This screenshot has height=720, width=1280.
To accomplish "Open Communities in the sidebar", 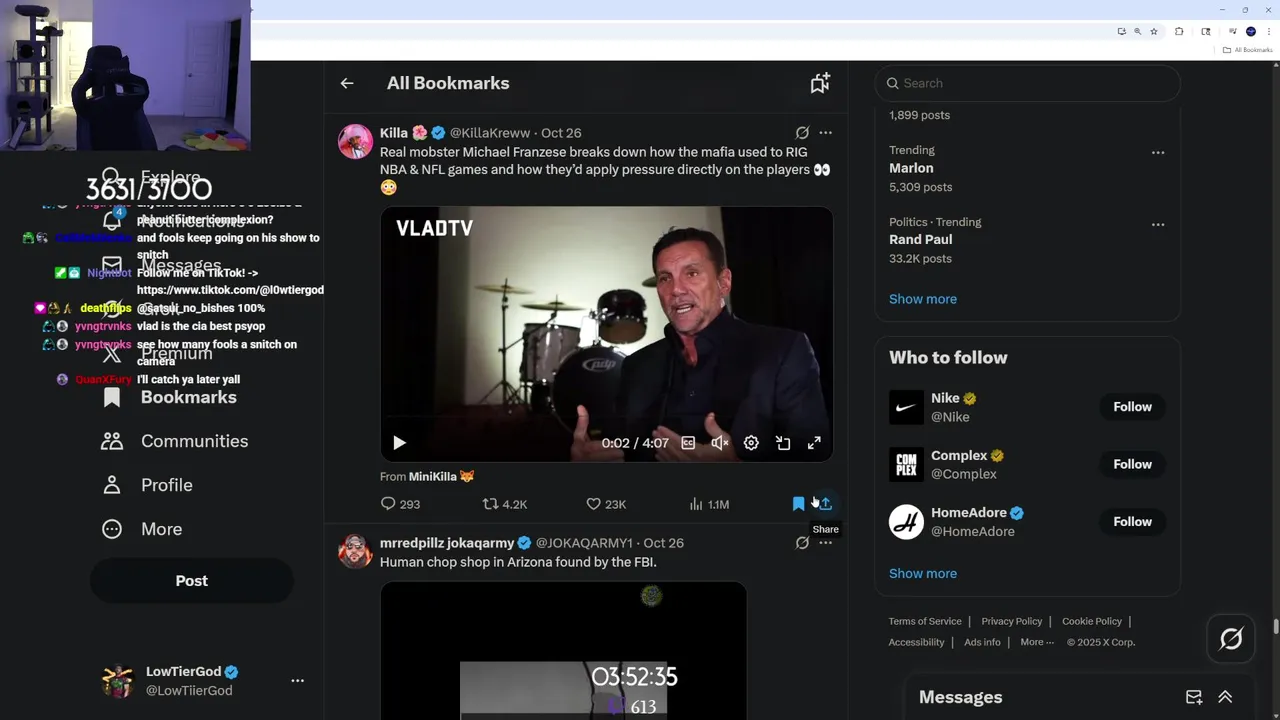I will coord(175,441).
